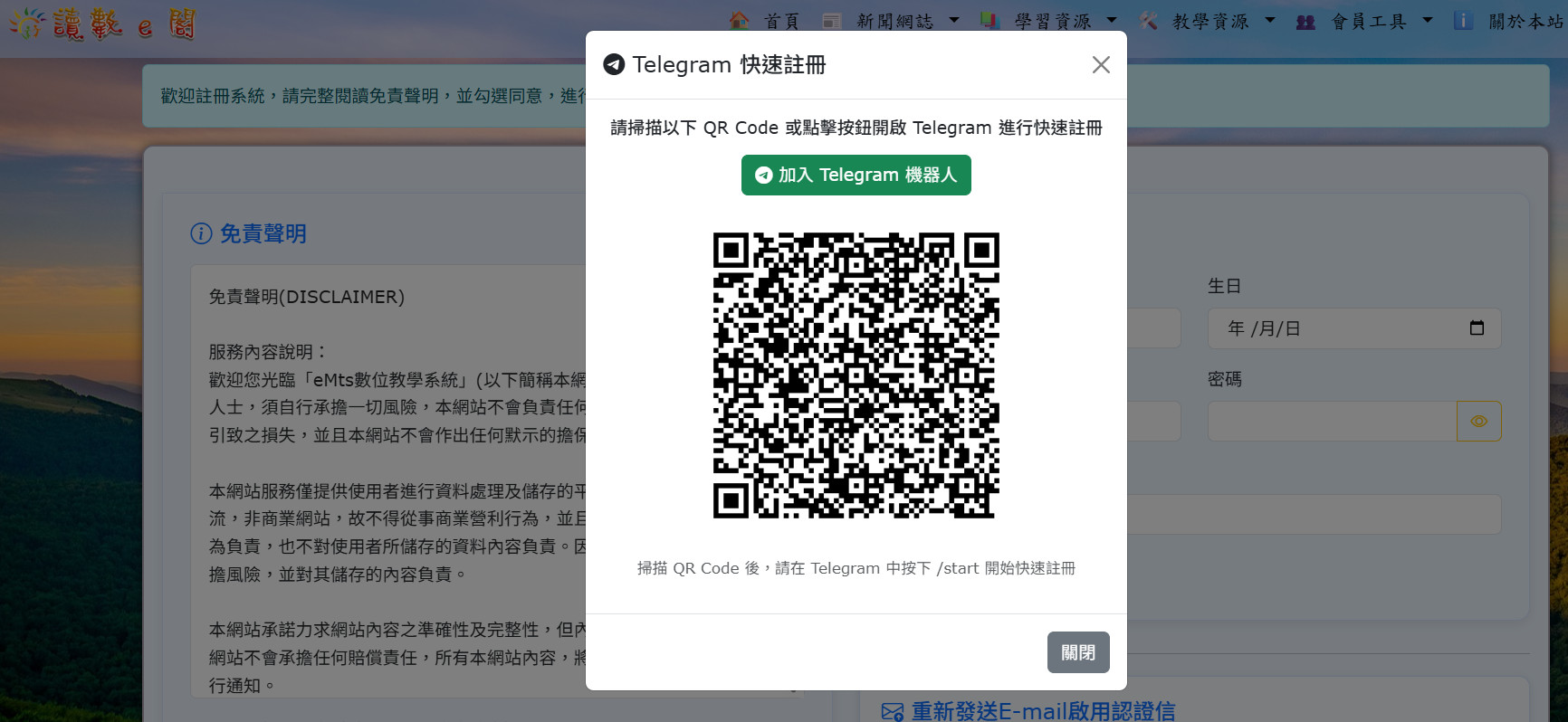Click the Telegram QR code image
Screen dimensions: 1568x722
[856, 375]
